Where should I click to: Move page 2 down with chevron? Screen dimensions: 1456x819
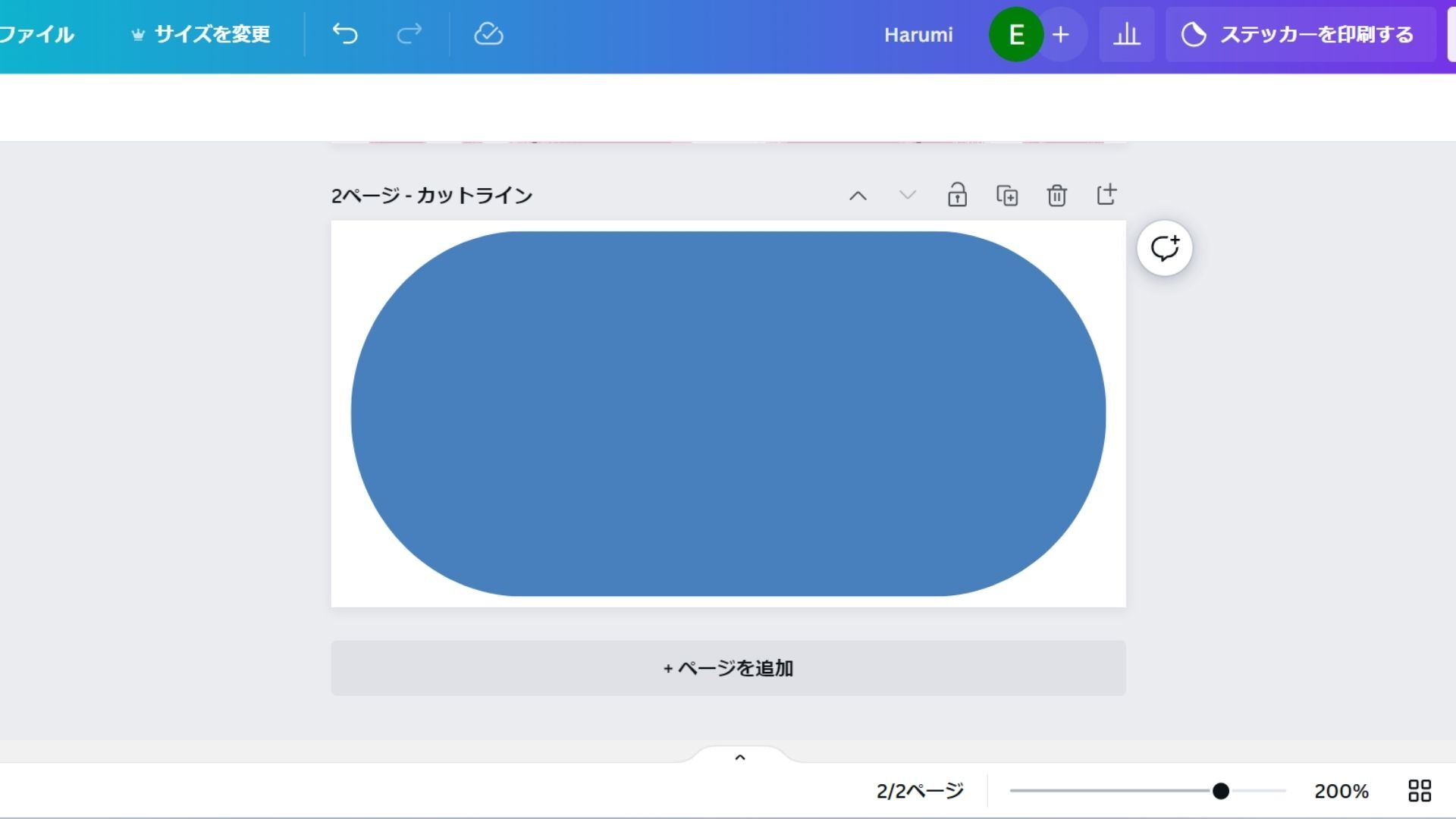(x=908, y=196)
